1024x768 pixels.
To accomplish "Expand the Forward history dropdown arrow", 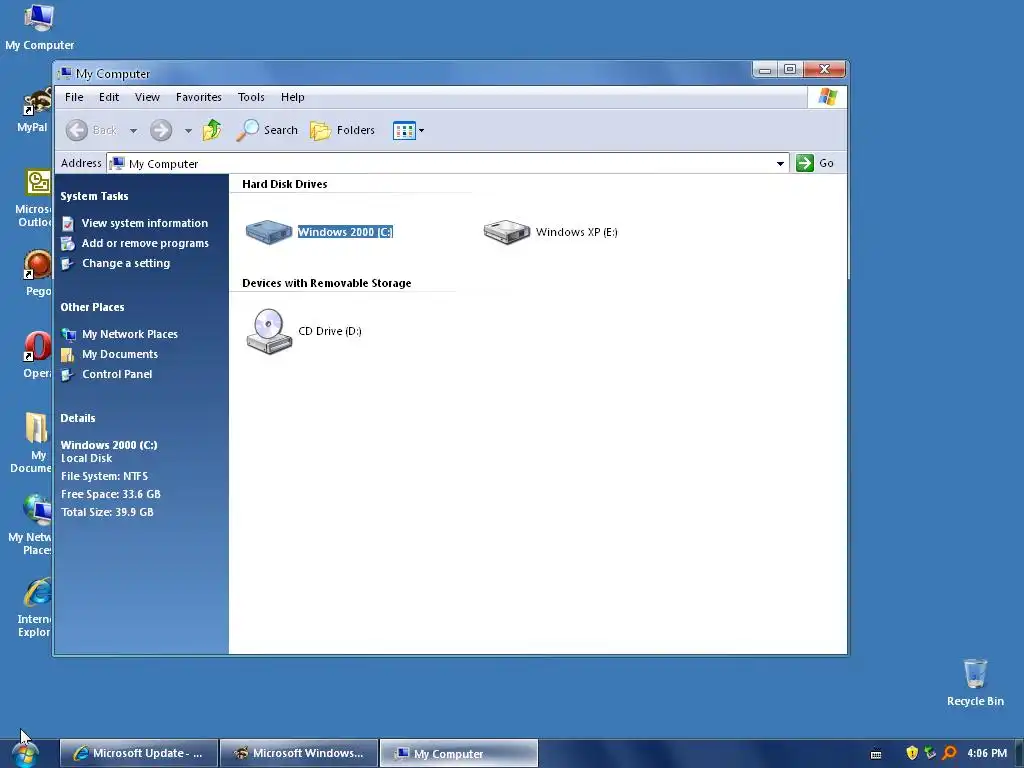I will [188, 131].
